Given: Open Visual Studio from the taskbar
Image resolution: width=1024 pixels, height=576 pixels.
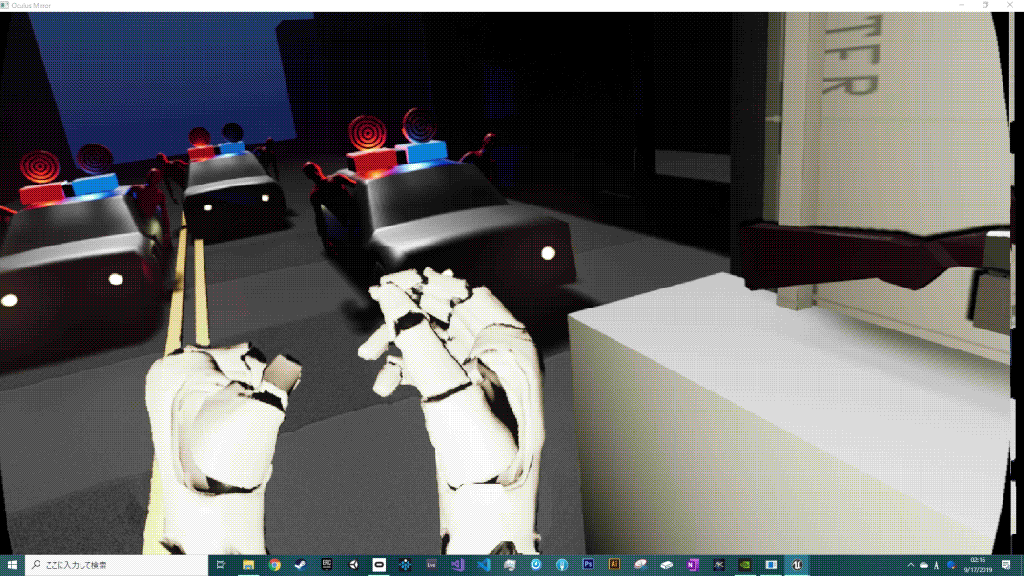Looking at the screenshot, I should coord(457,565).
